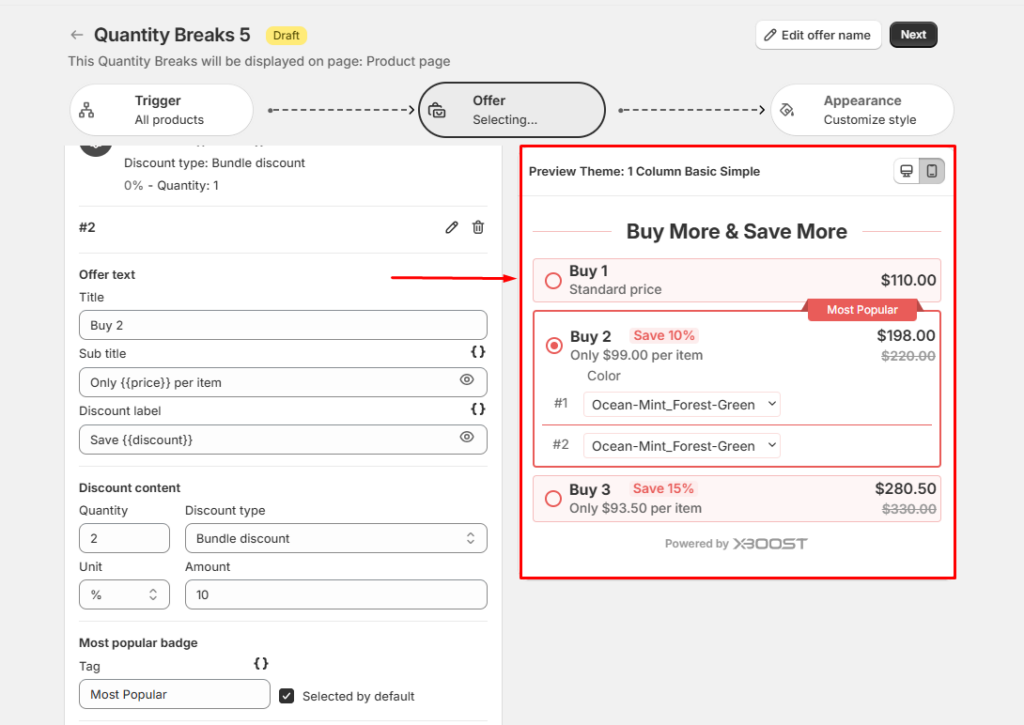Toggle eye visibility for Discount label field
The height and width of the screenshot is (725, 1024).
pos(466,437)
